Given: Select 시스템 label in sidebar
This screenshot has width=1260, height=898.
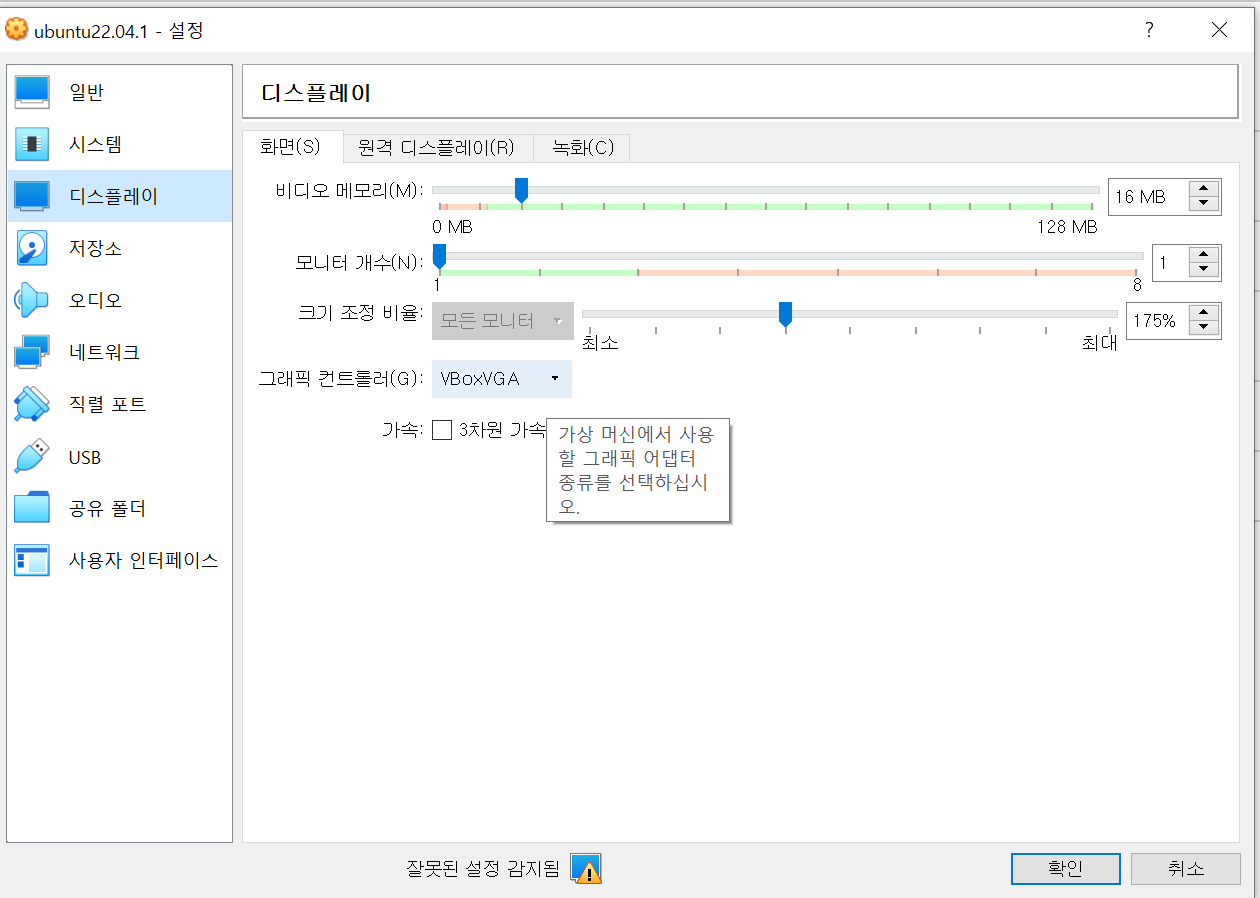Looking at the screenshot, I should click(x=95, y=144).
